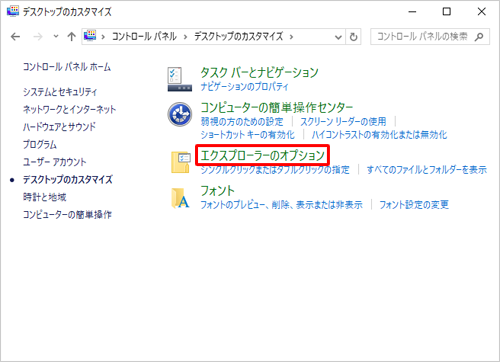Open the Ease of Access Center icon
Image resolution: width=500 pixels, height=362 pixels.
(x=180, y=114)
